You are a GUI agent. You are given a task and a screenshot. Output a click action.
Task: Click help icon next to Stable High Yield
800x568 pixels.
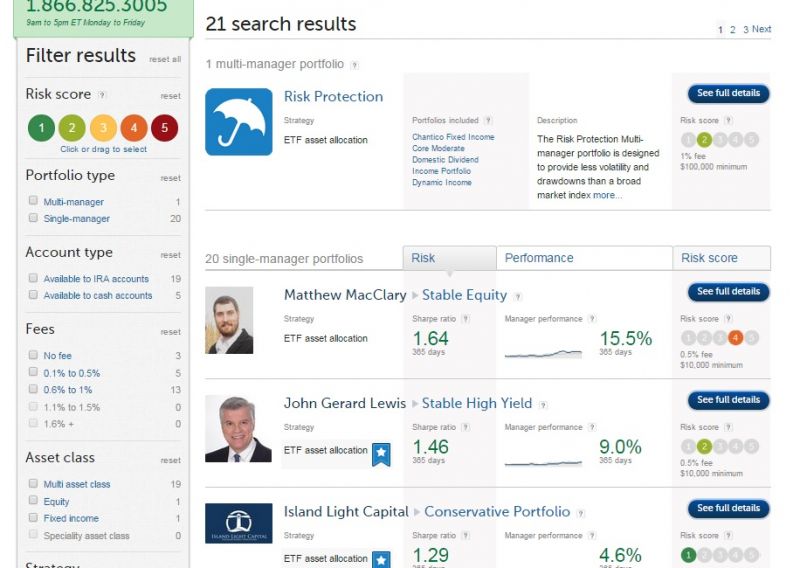(542, 404)
